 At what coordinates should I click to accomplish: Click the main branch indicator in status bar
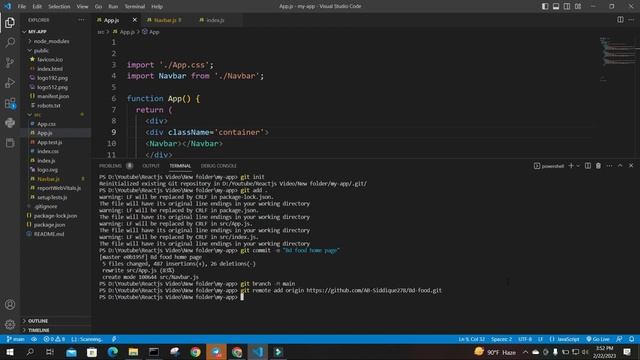(x=16, y=339)
